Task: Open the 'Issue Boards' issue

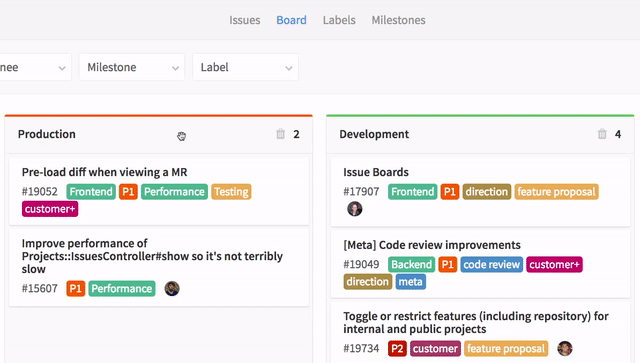Action: (x=376, y=172)
